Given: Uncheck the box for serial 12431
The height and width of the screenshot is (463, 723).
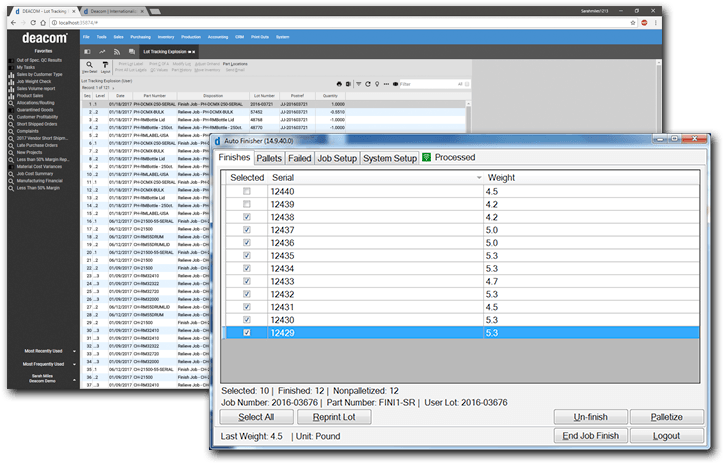Looking at the screenshot, I should coord(247,307).
